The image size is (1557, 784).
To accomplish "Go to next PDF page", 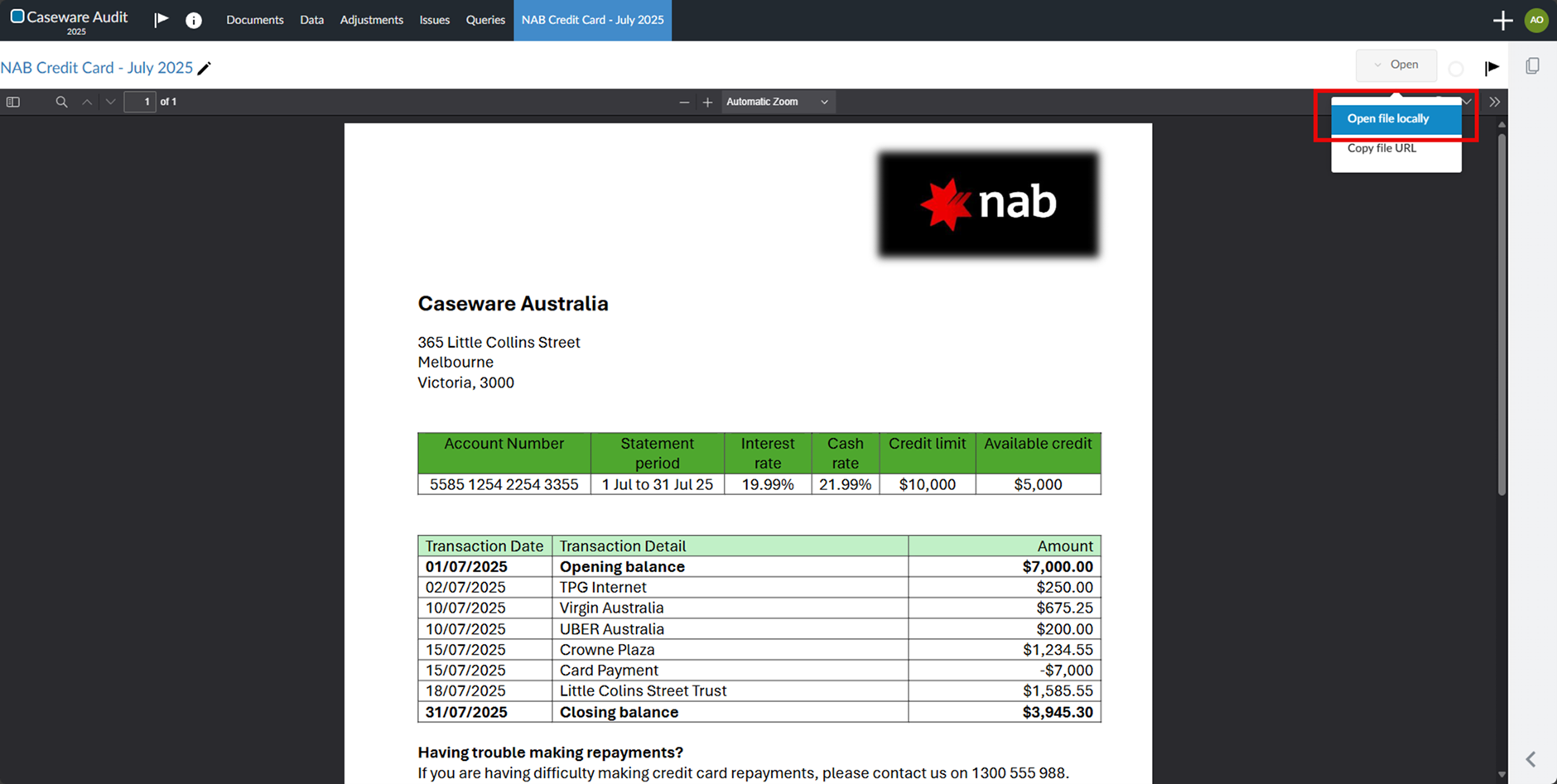I will (110, 102).
